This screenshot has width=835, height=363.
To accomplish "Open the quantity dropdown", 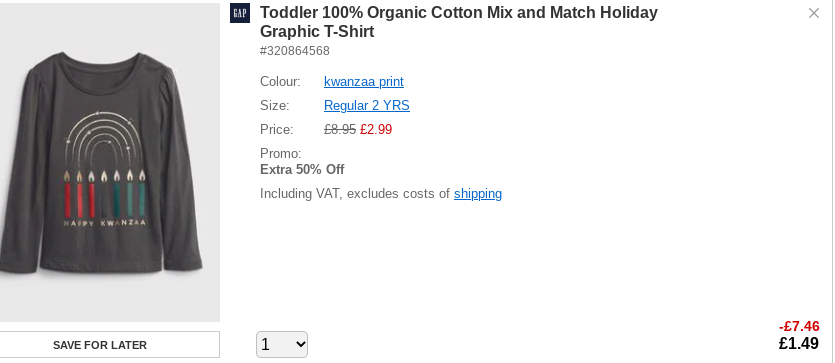I will click(x=282, y=345).
